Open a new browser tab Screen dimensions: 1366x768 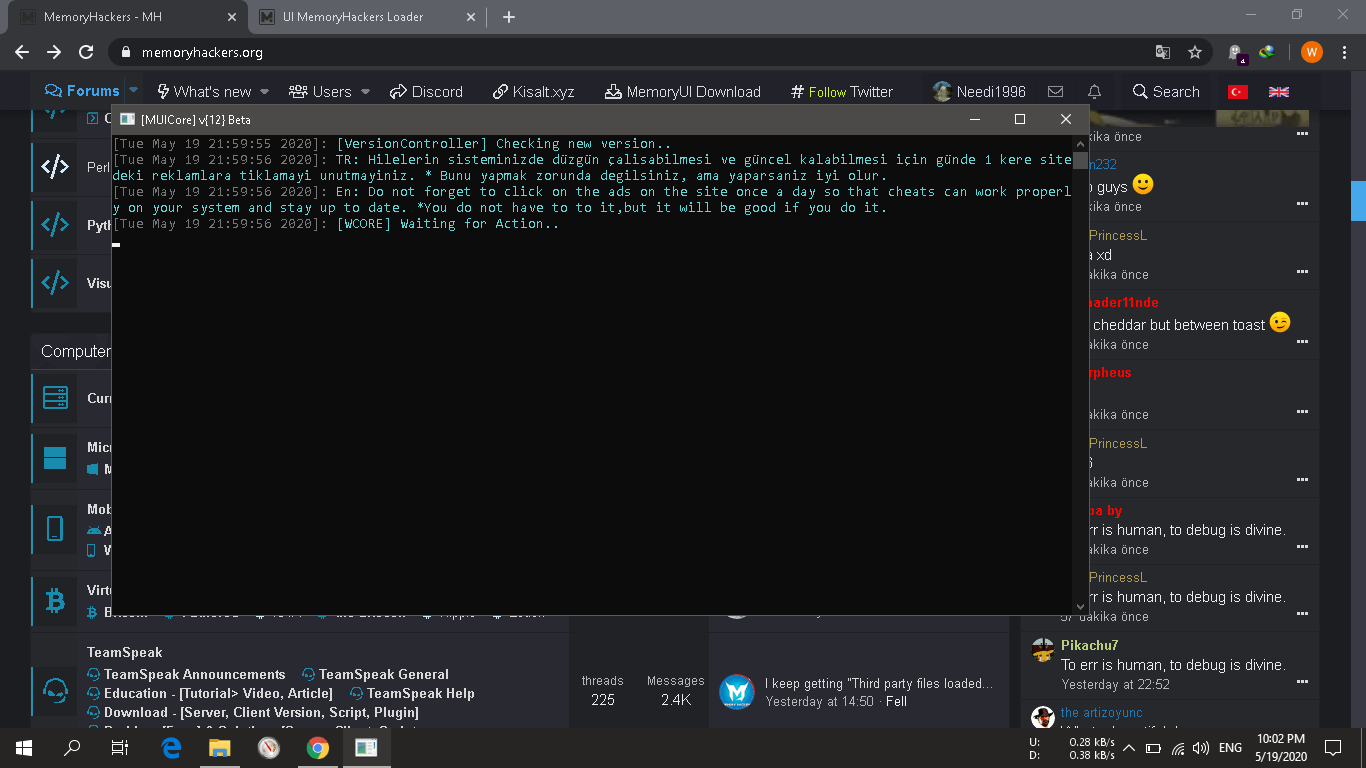(x=509, y=17)
